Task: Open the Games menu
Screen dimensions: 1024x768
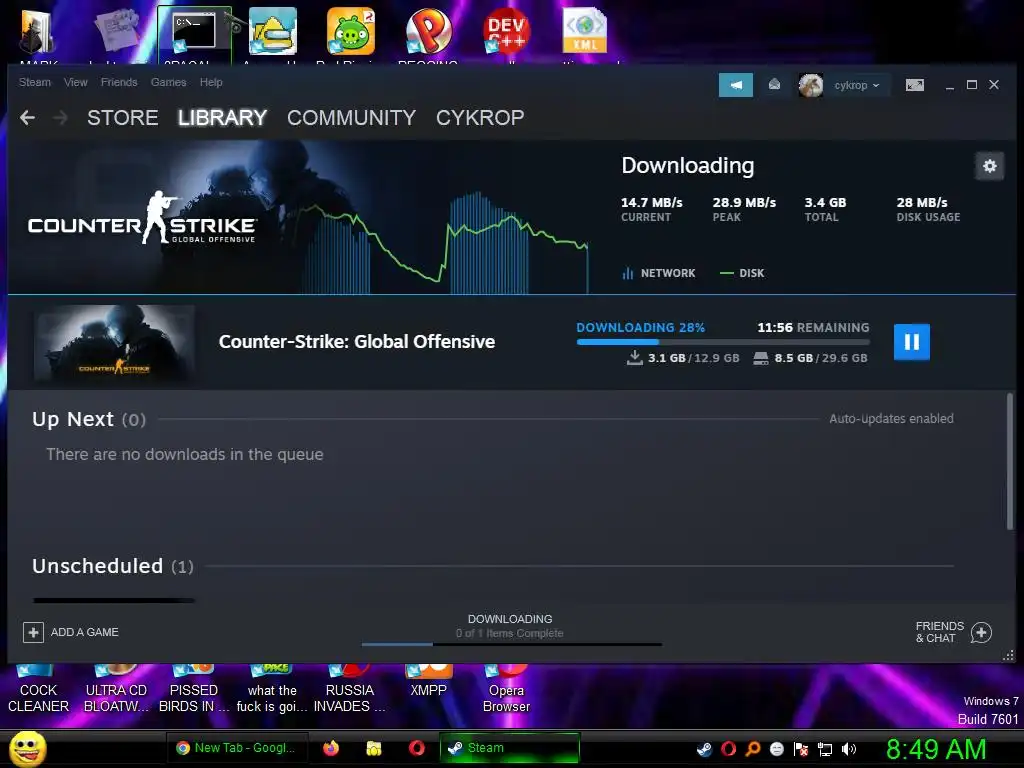Action: click(168, 82)
